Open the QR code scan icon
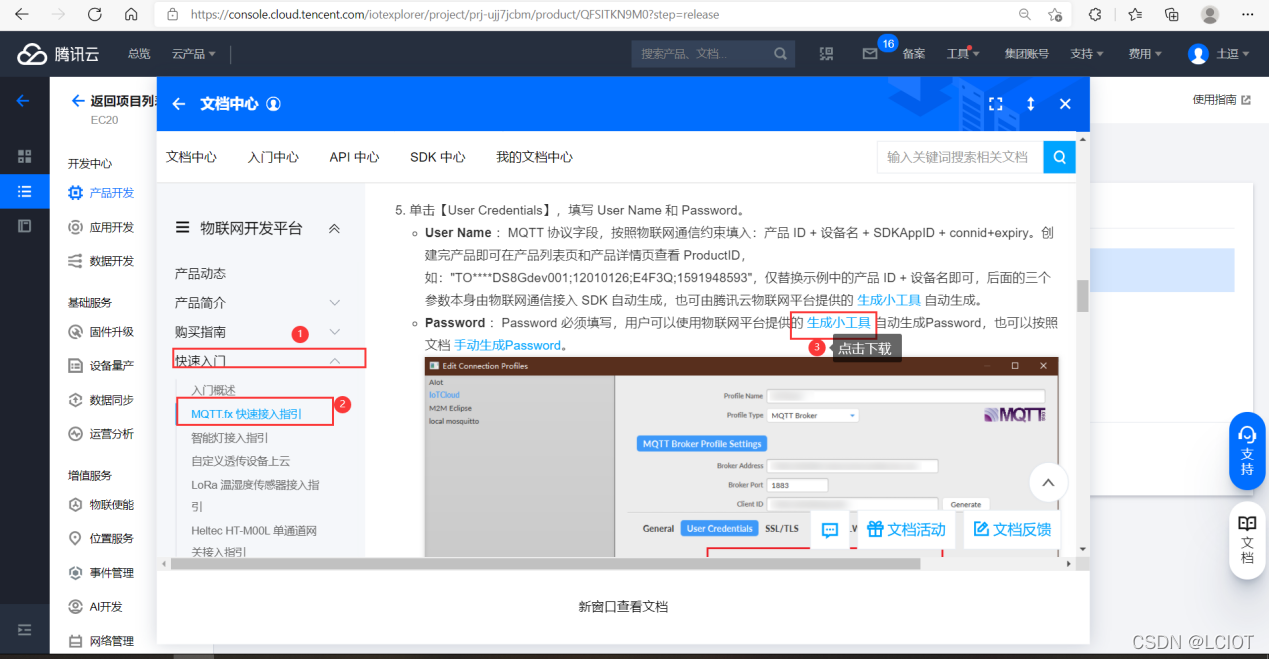Viewport: 1269px width, 659px height. [x=826, y=54]
